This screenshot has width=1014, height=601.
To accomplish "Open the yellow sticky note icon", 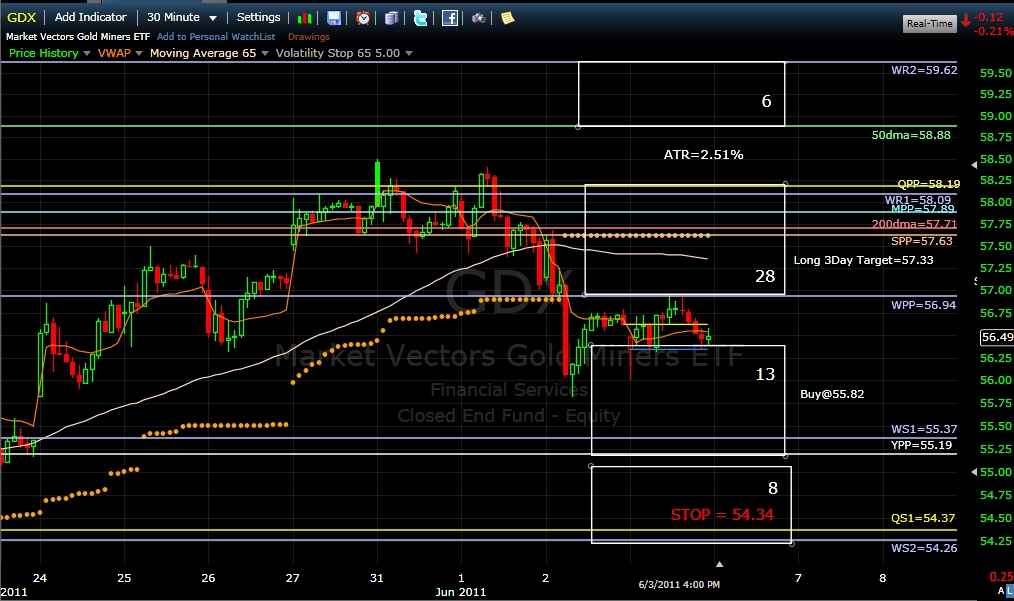I will point(508,18).
